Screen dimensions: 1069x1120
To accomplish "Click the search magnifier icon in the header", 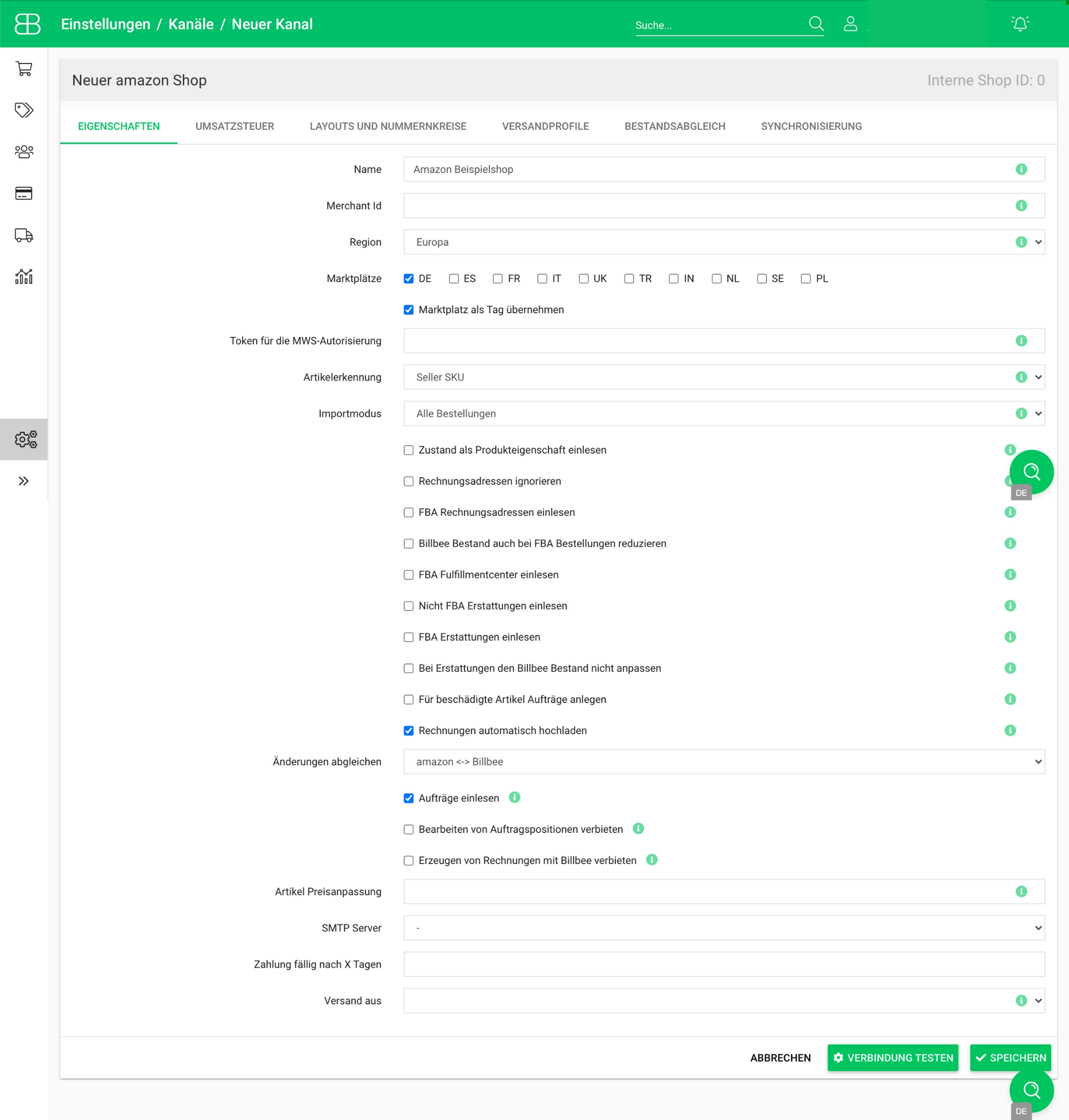I will (x=816, y=24).
